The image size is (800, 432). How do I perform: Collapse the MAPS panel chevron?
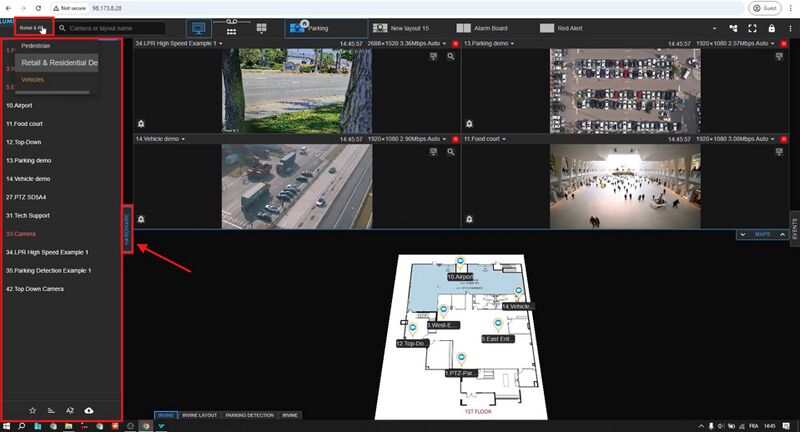pos(743,234)
